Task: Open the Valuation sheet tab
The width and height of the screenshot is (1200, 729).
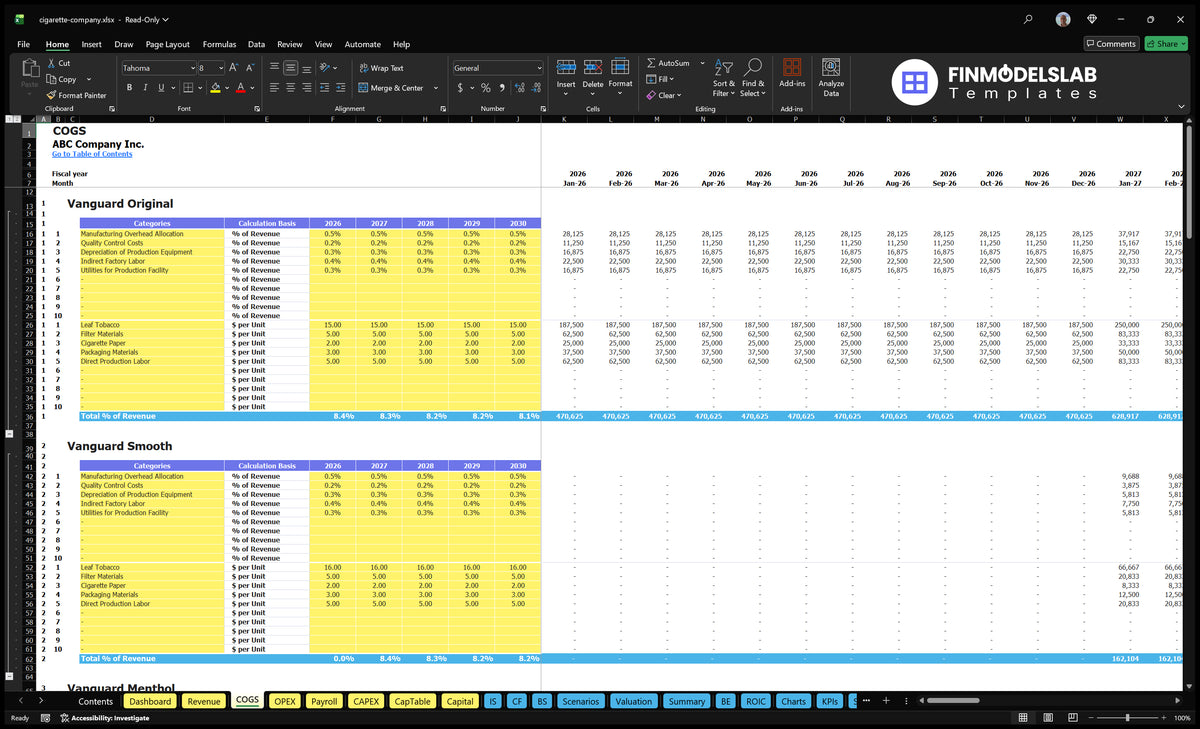Action: point(633,701)
